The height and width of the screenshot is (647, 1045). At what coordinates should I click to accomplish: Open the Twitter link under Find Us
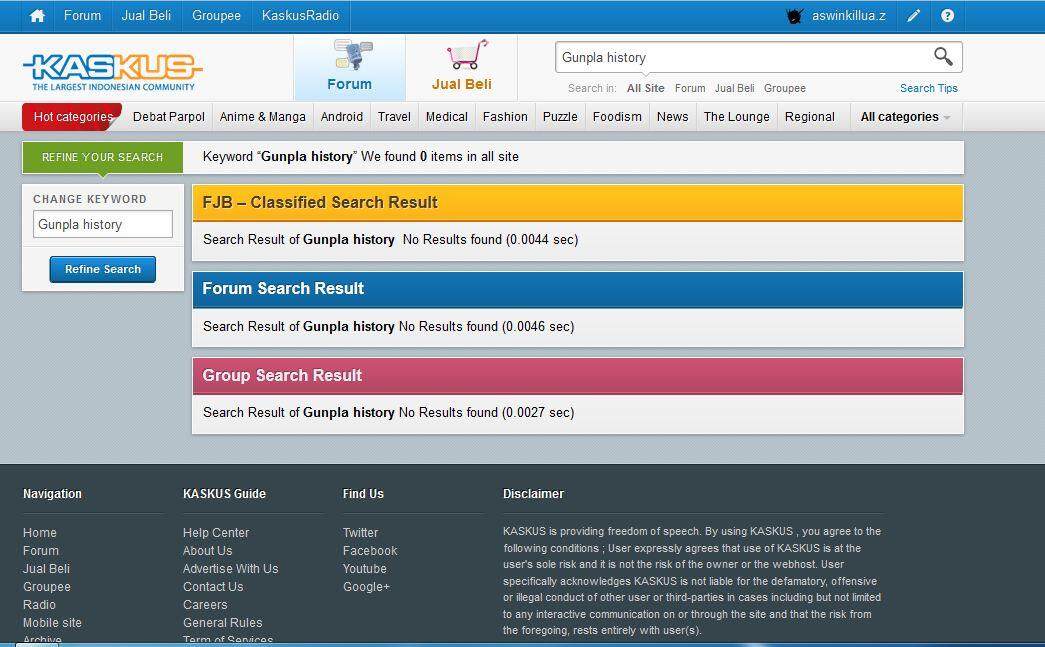(x=361, y=532)
